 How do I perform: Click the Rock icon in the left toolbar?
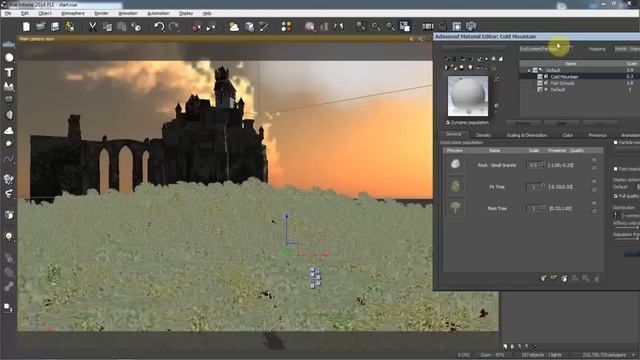tap(9, 116)
